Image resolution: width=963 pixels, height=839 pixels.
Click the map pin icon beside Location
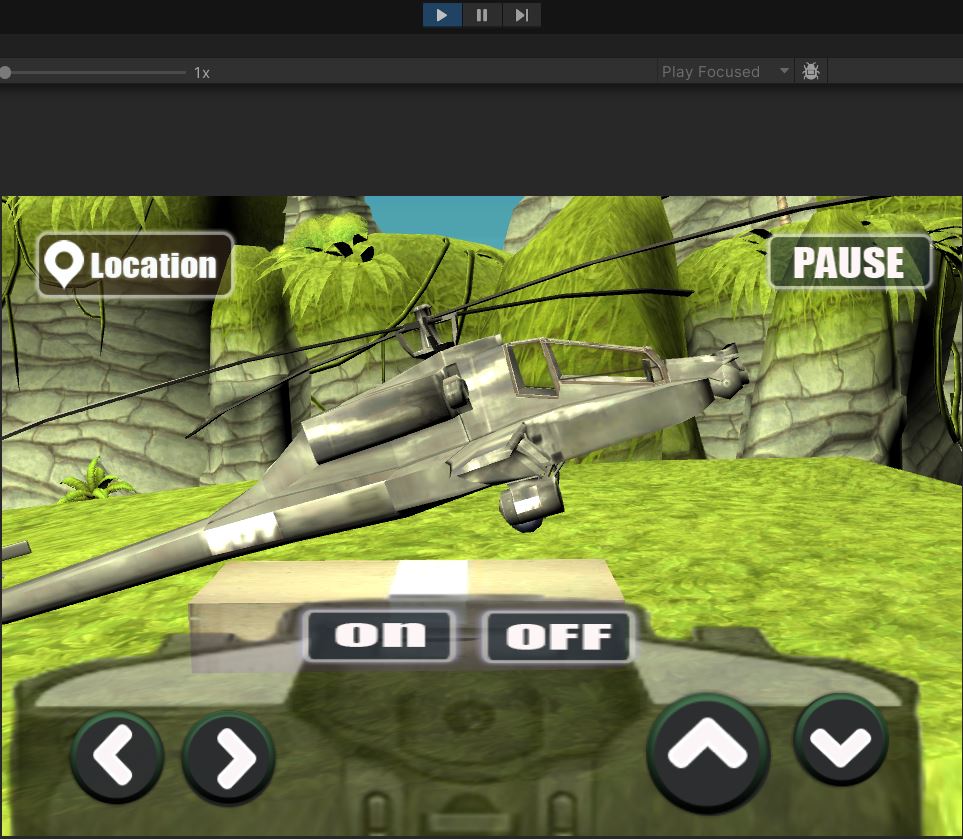click(x=64, y=265)
